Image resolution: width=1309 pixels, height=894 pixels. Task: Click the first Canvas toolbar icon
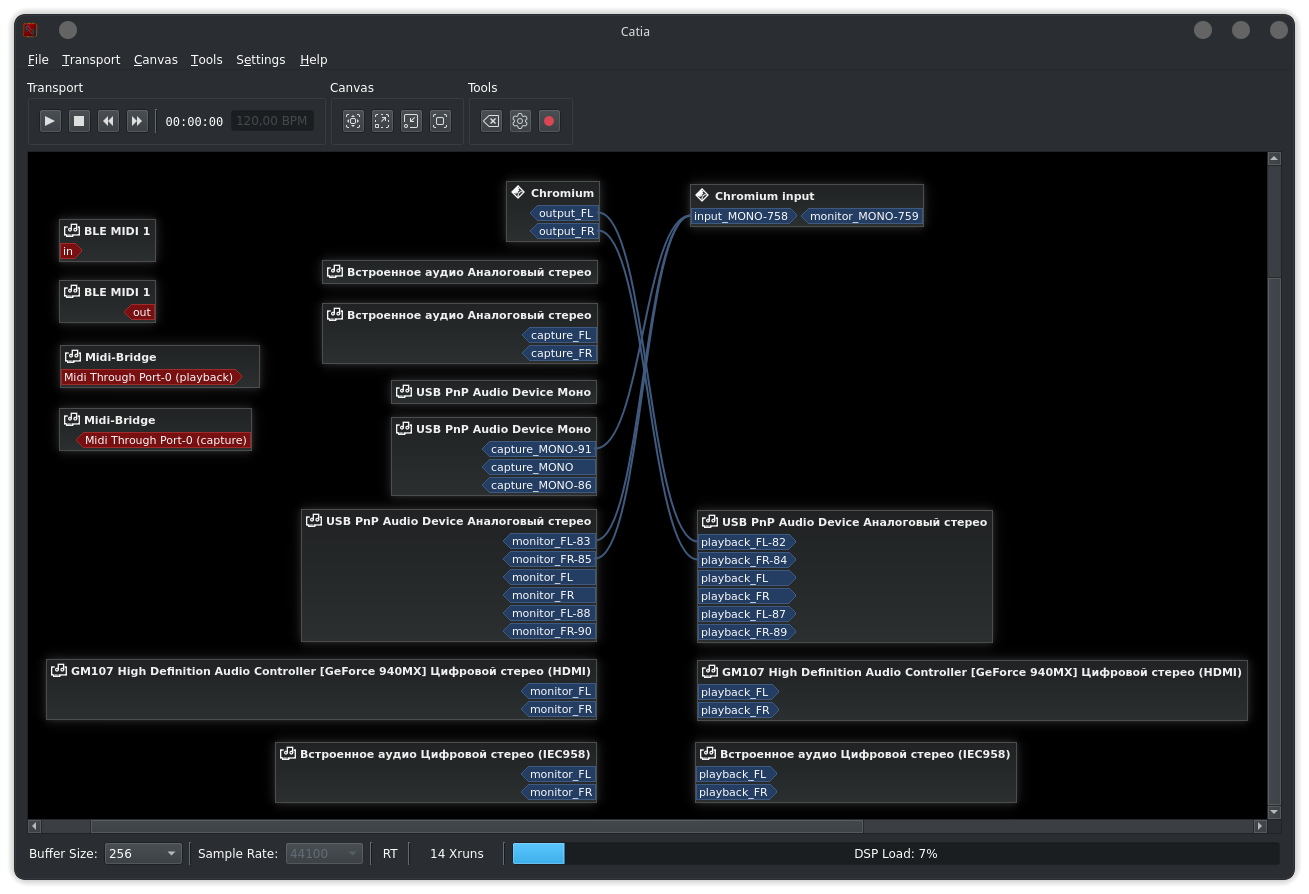click(353, 121)
